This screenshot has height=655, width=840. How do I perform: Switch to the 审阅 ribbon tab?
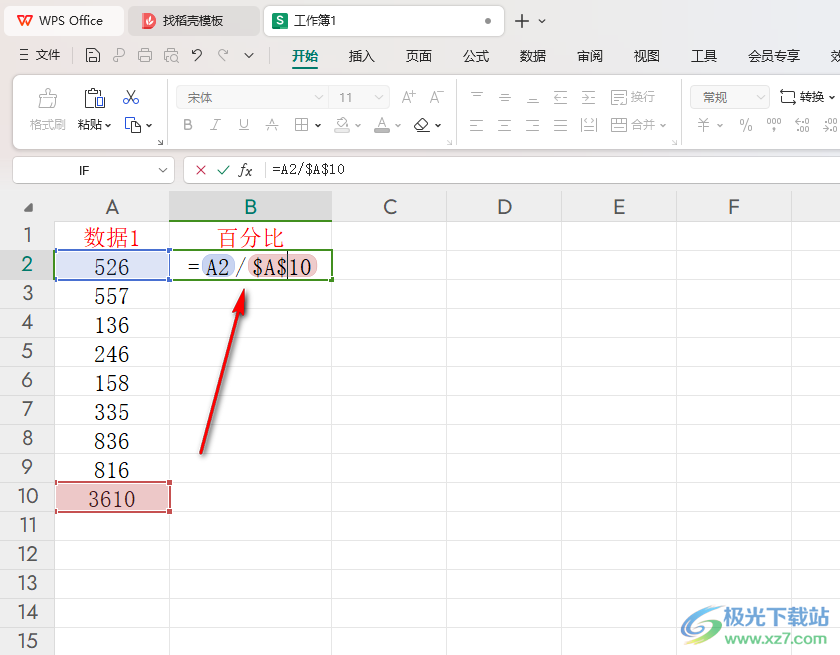coord(590,56)
